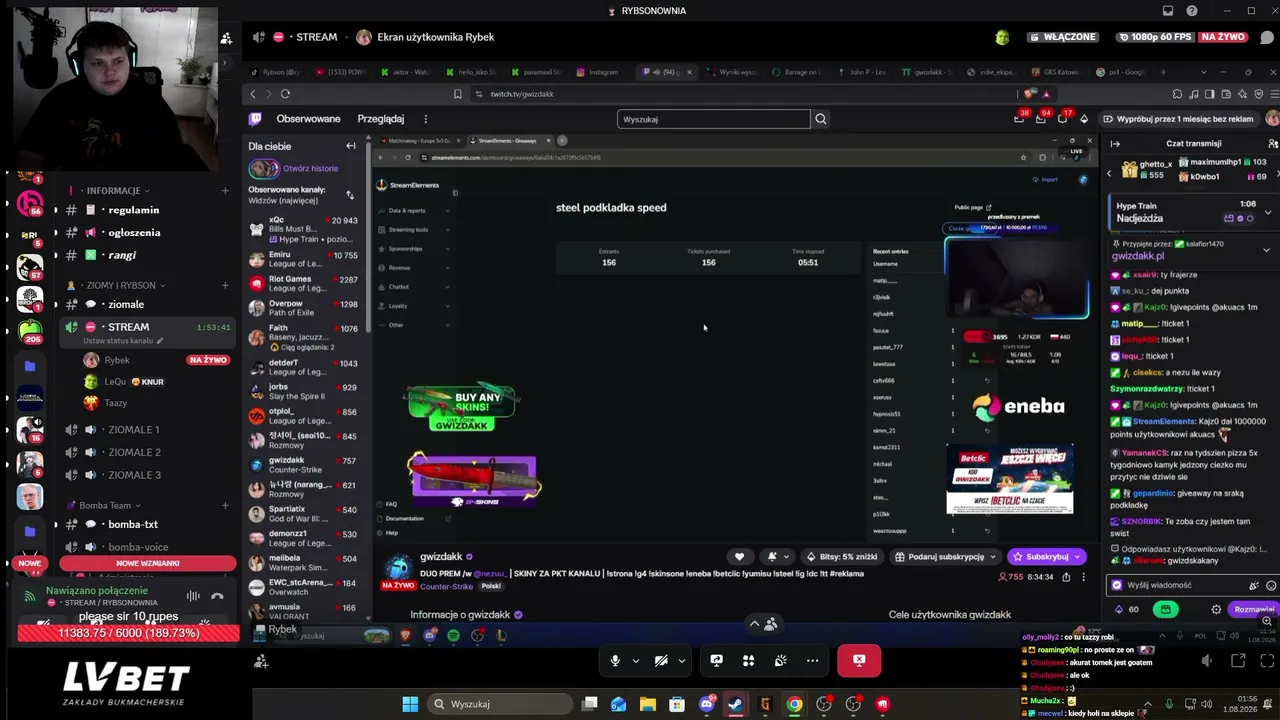Focus the Twitch Wyszukaj search field
This screenshot has height=720, width=1280.
pyautogui.click(x=713, y=119)
